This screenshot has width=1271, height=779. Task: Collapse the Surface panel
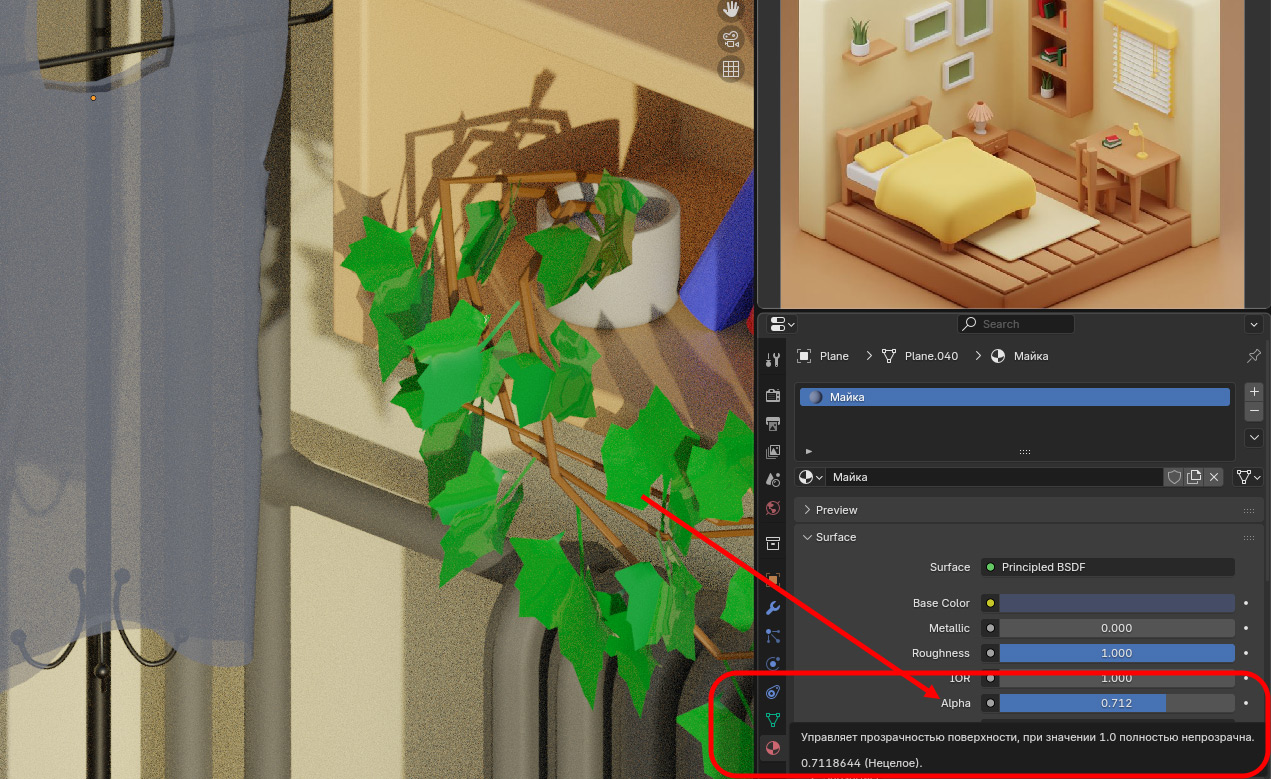pyautogui.click(x=808, y=537)
